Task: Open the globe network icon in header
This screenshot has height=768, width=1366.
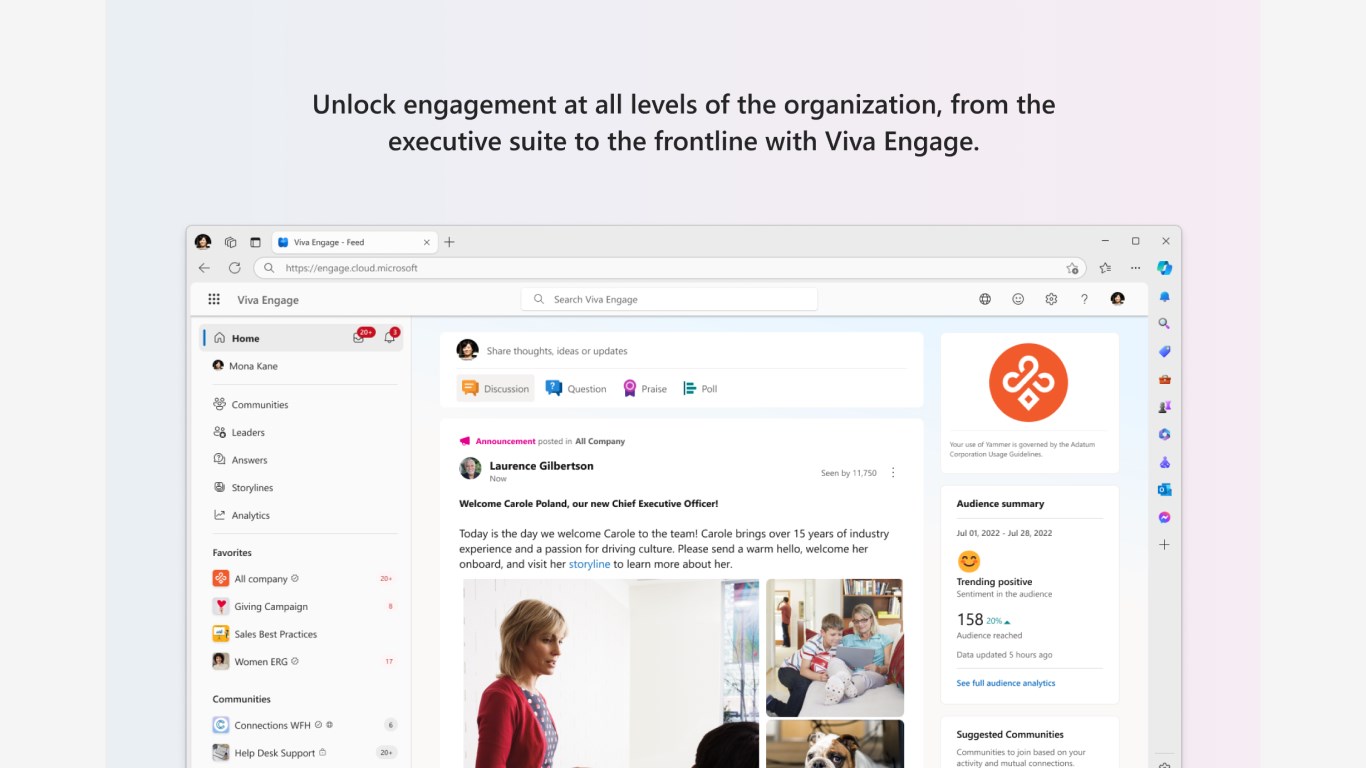Action: (x=985, y=299)
